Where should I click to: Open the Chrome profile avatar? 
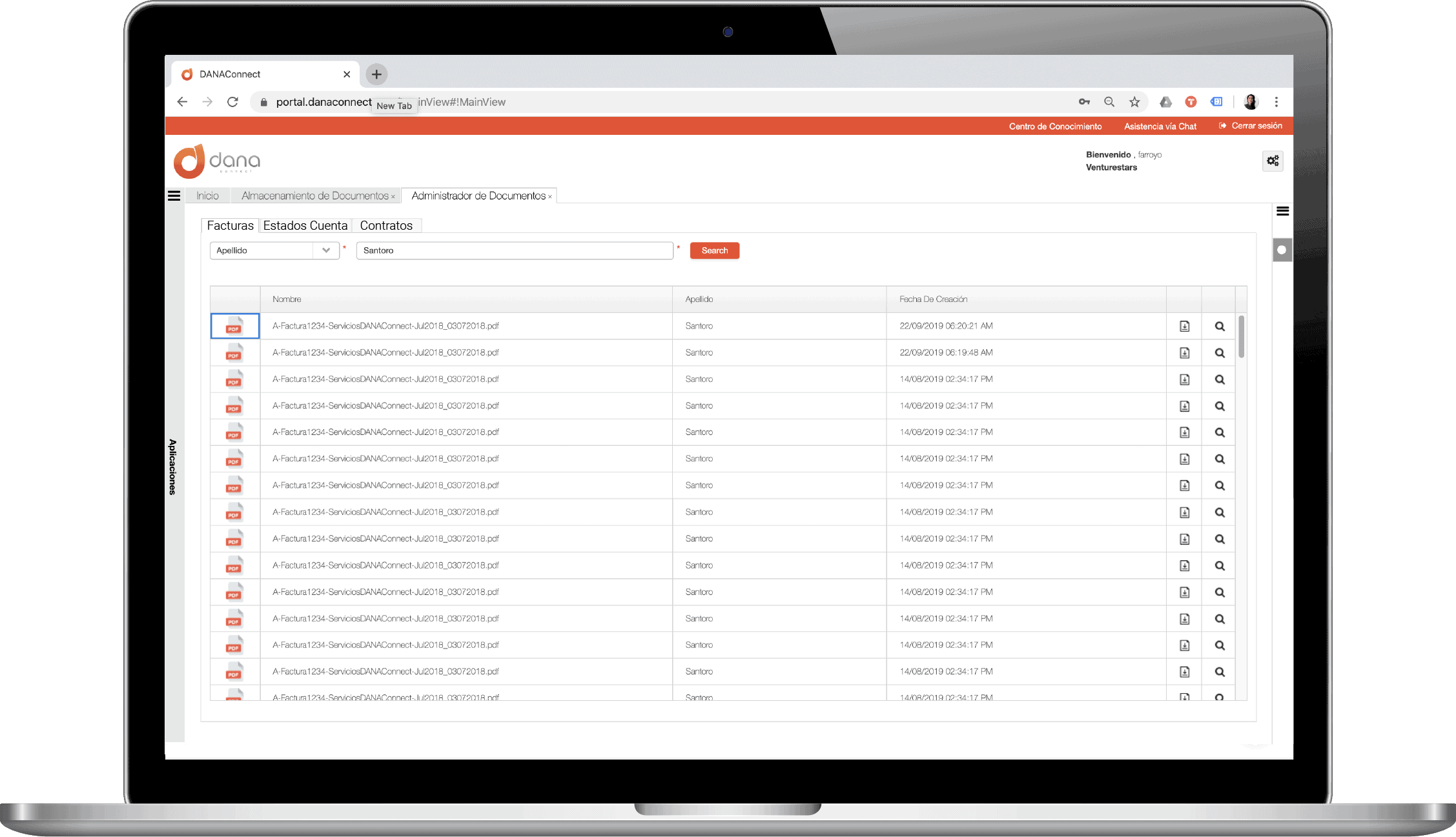[1251, 102]
